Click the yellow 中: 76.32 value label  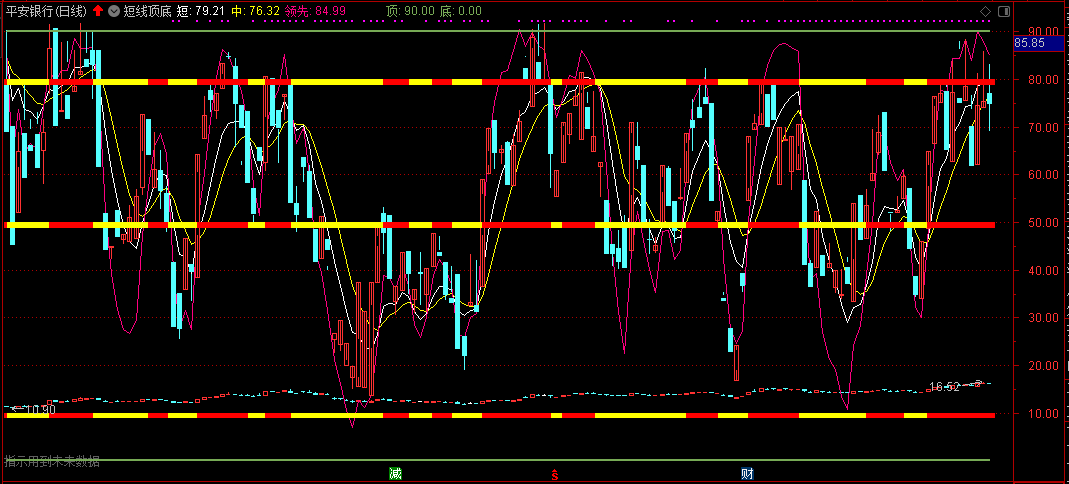tap(256, 11)
